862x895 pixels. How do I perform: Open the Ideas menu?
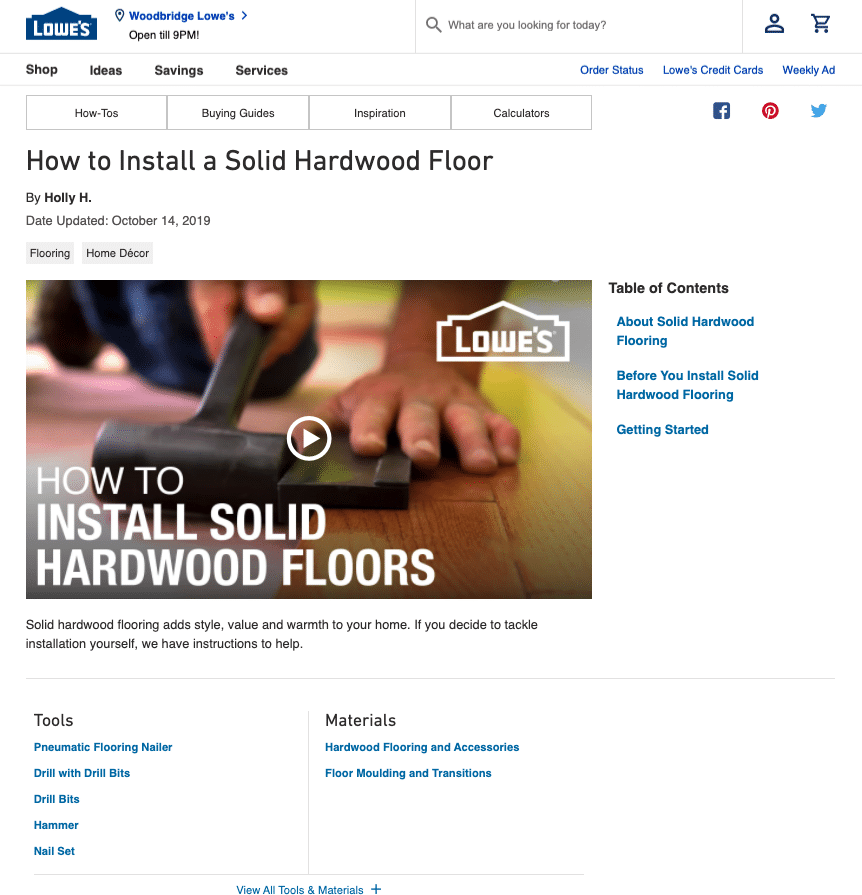(x=106, y=70)
